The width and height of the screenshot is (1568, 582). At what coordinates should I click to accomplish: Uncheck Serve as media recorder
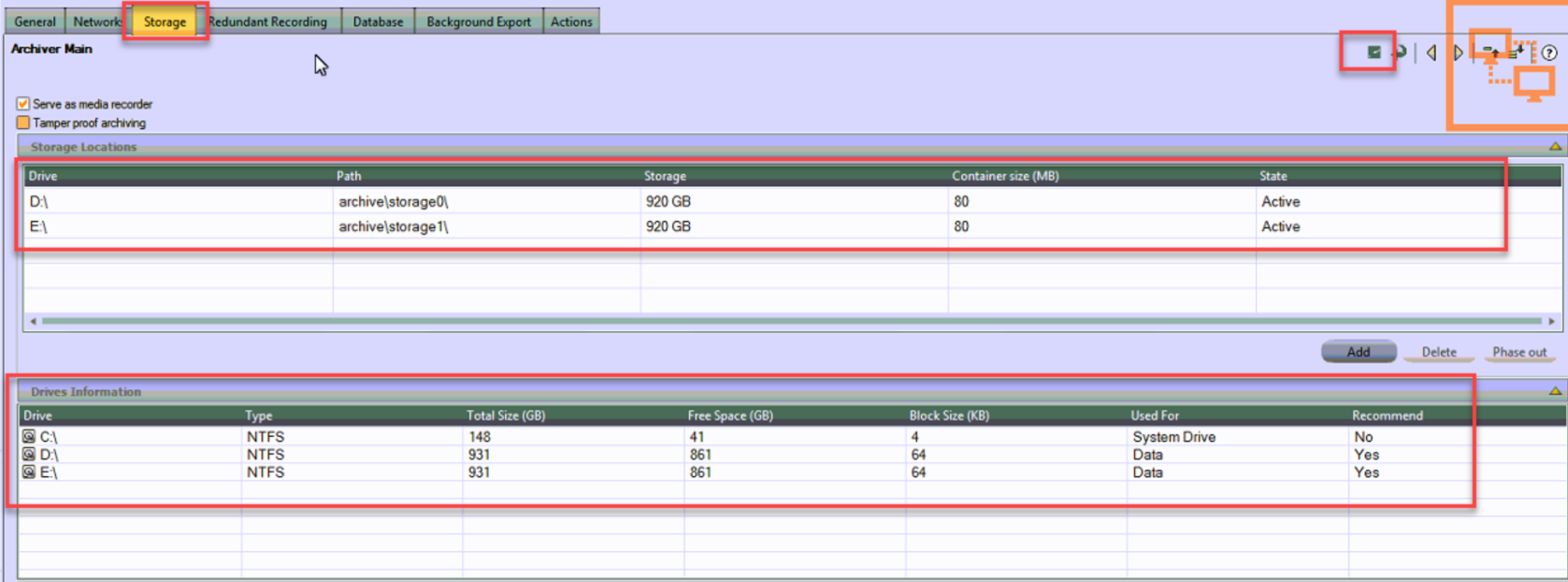coord(23,104)
